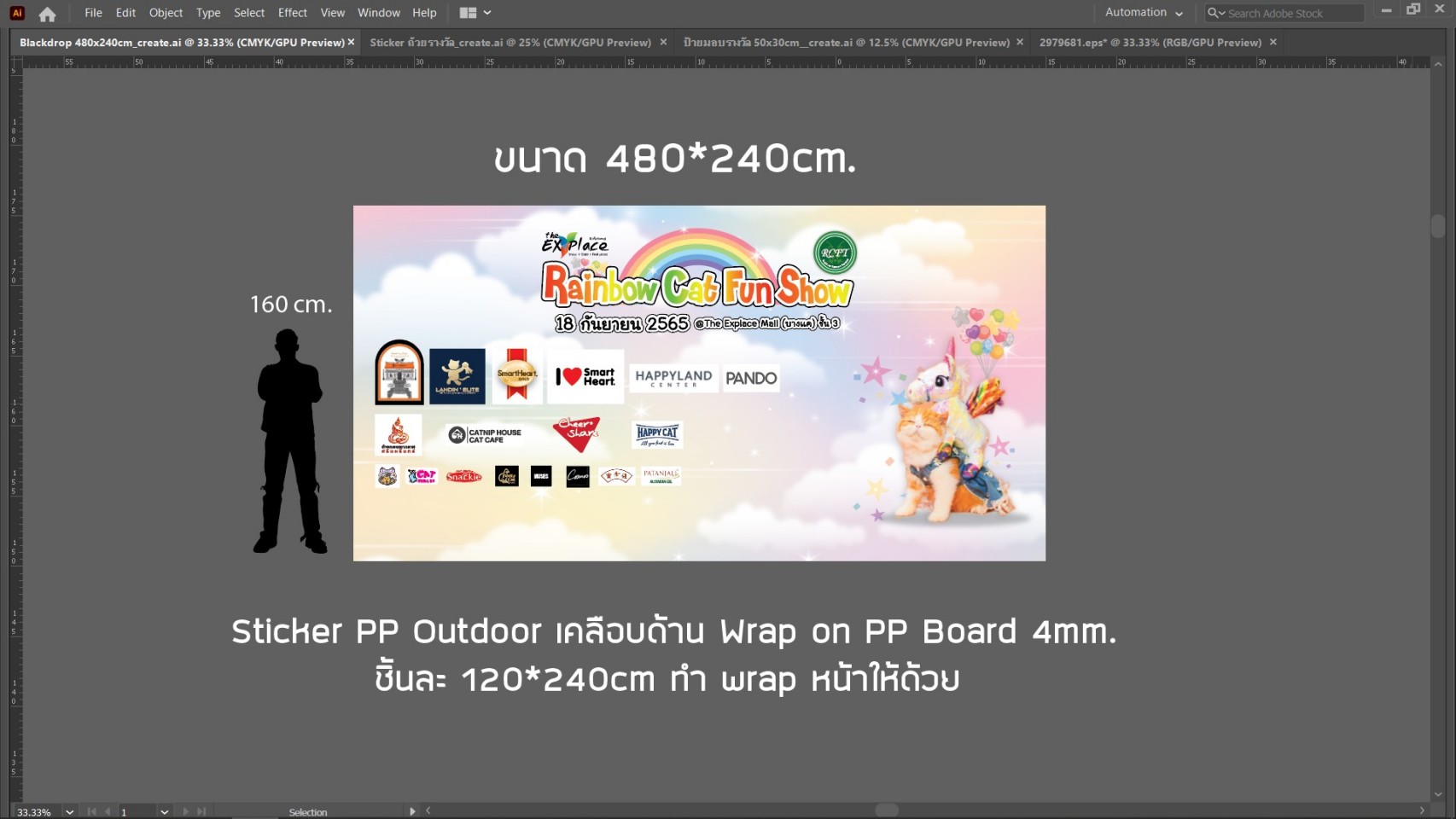This screenshot has width=1456, height=819.
Task: Click the magnifier icon in Adobe Stock search
Action: click(1215, 13)
